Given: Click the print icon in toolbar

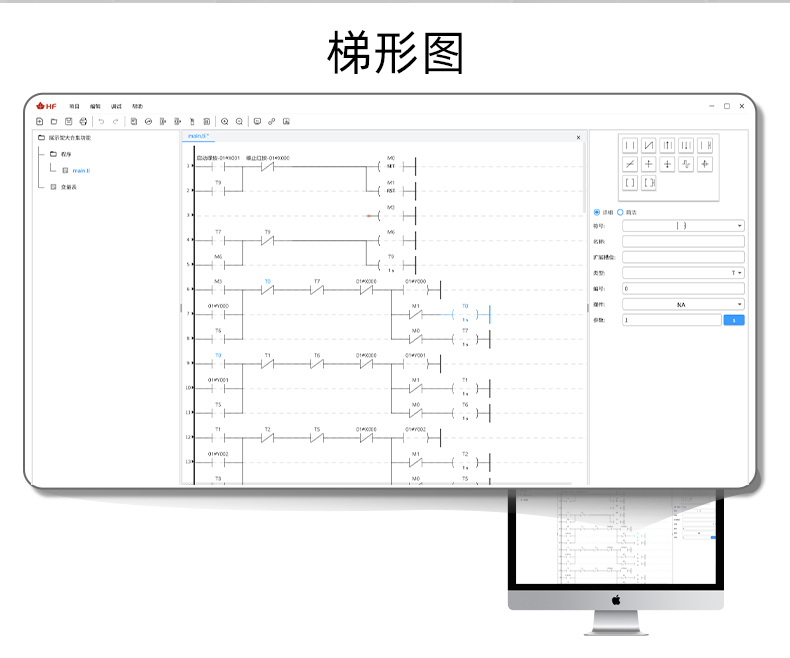Looking at the screenshot, I should (x=83, y=121).
